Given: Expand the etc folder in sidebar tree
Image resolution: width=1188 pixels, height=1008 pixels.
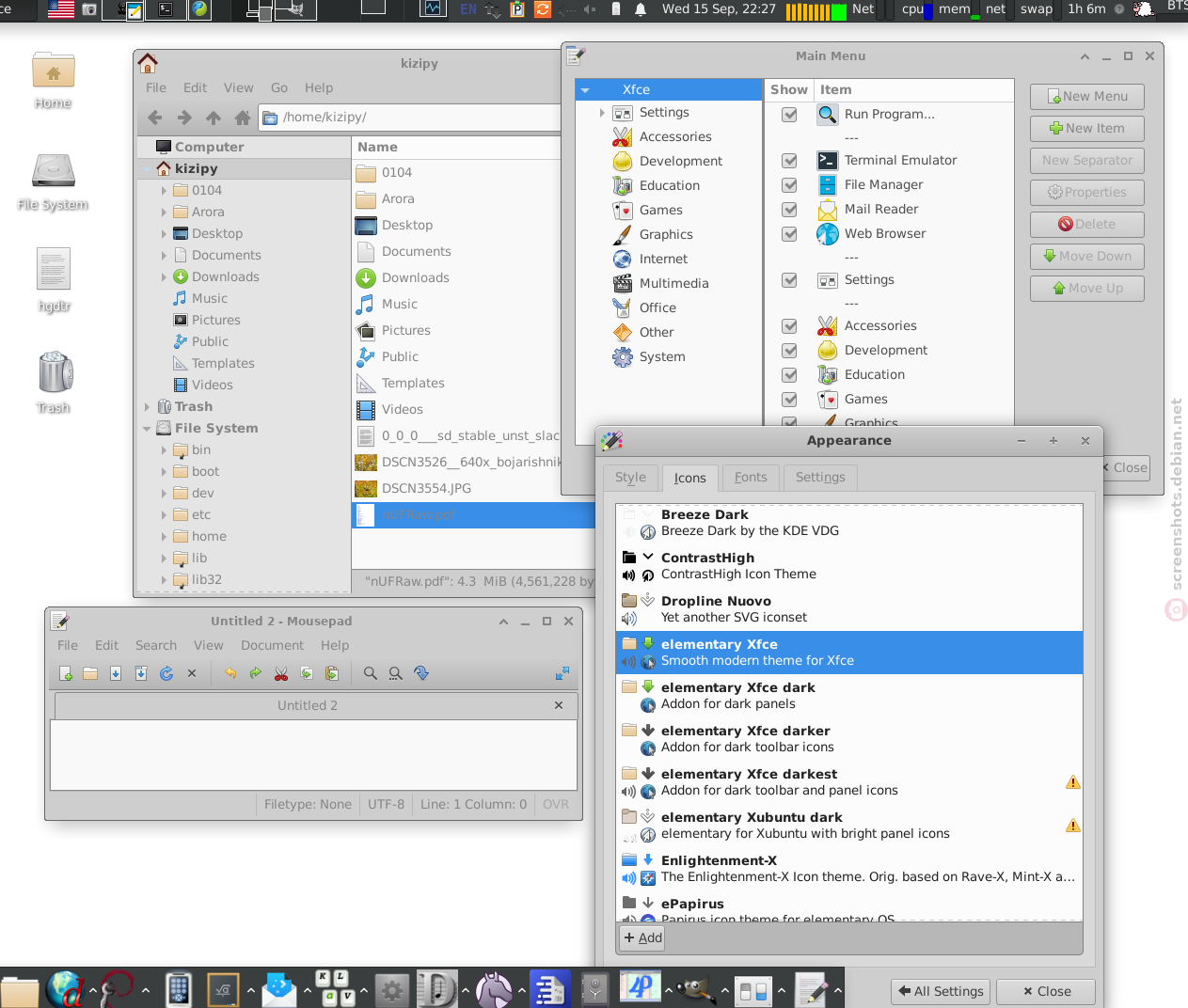Looking at the screenshot, I should point(164,515).
